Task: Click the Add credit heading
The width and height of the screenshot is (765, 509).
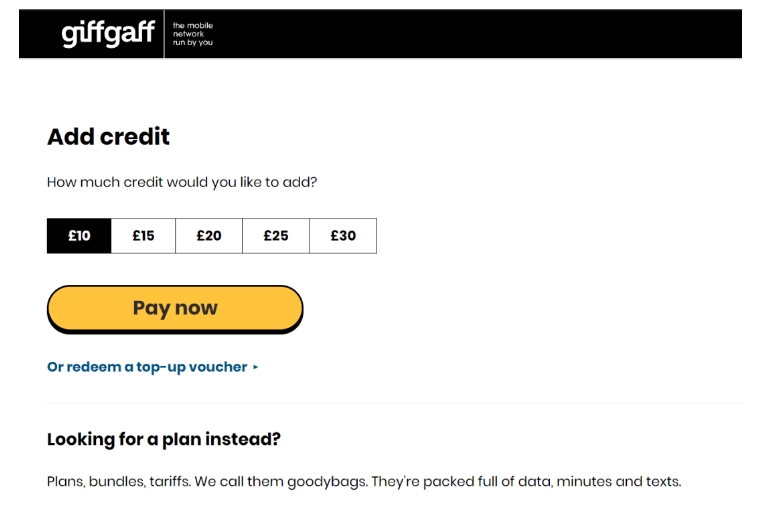Action: point(108,137)
